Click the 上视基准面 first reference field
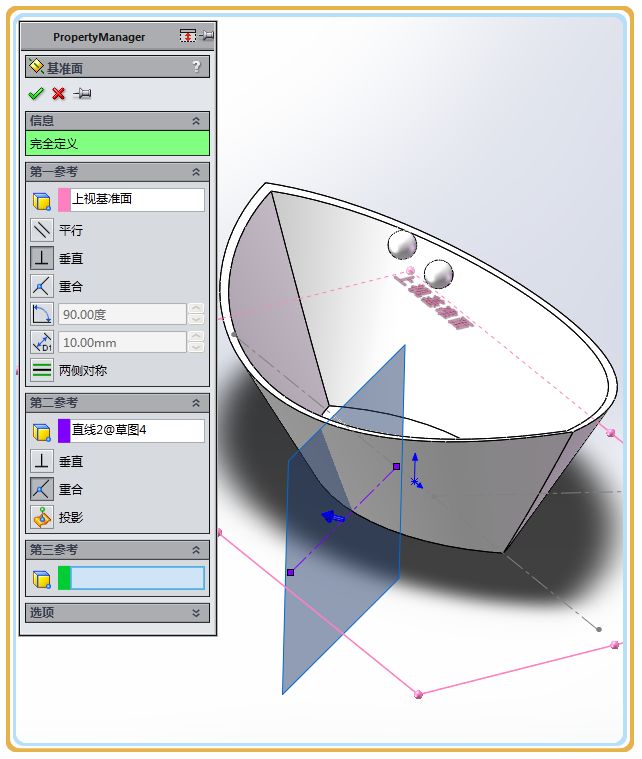642x759 pixels. pos(138,199)
